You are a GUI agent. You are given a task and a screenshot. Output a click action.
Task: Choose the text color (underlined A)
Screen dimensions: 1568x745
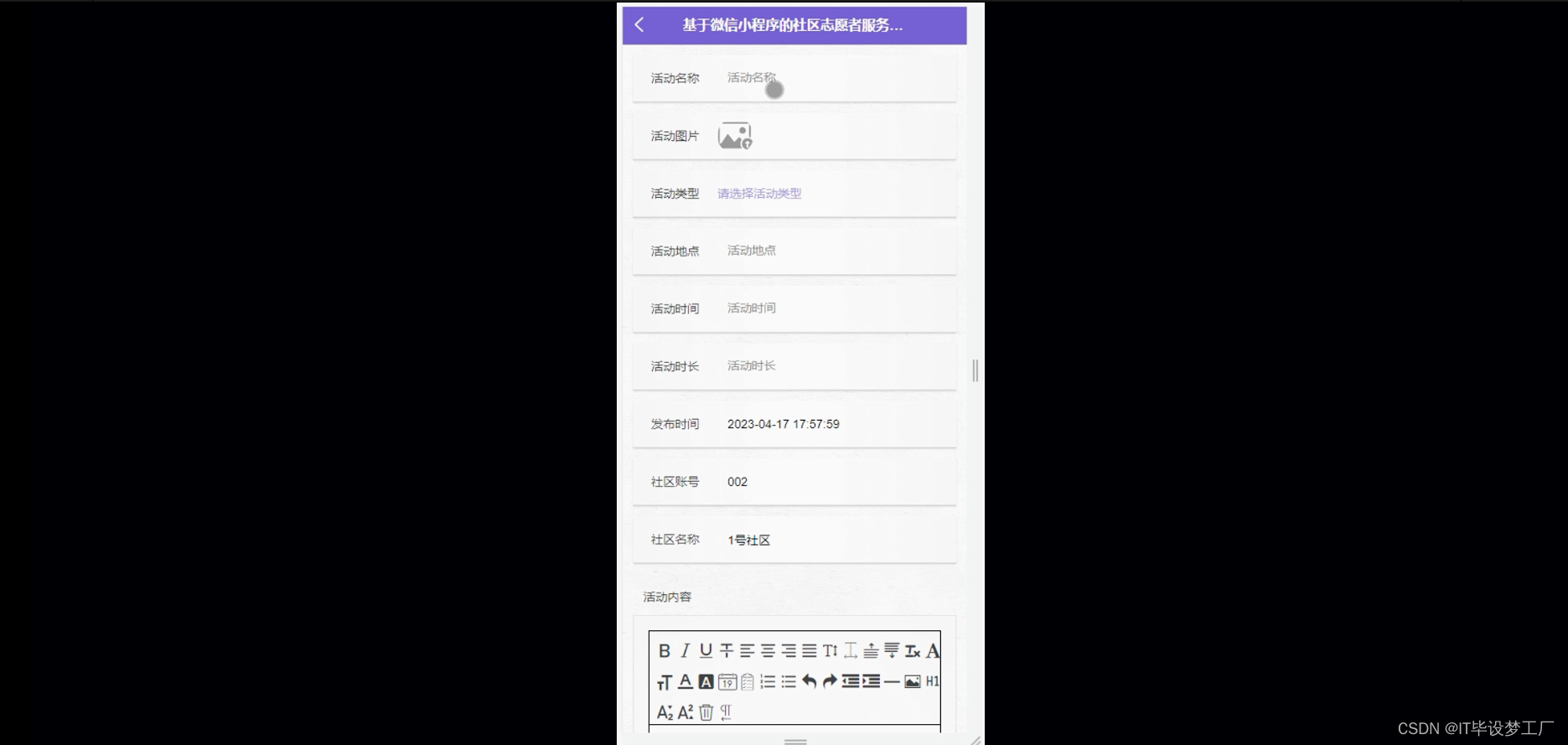point(685,681)
